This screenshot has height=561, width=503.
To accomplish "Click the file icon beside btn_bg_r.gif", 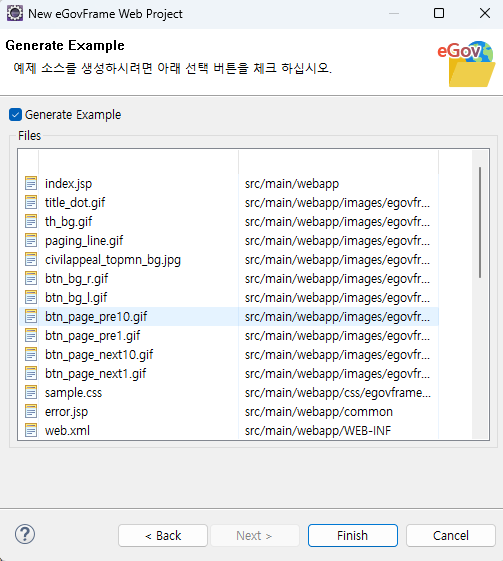I will [x=31, y=278].
